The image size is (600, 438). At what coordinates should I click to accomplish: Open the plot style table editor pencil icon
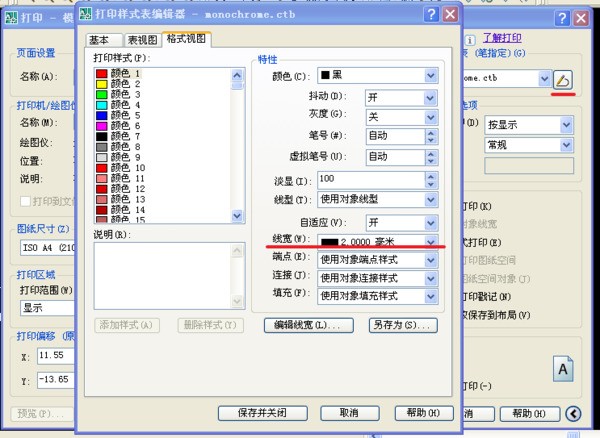point(564,78)
